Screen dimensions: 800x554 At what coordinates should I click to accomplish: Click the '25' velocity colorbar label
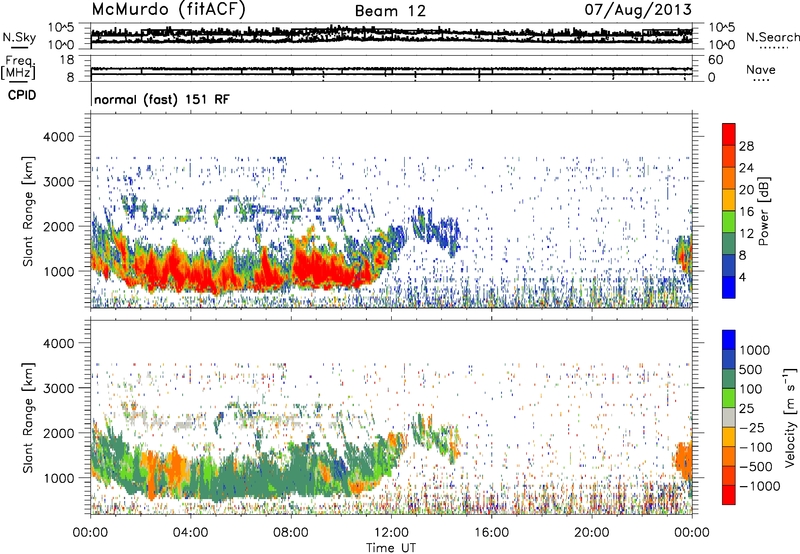pos(746,409)
